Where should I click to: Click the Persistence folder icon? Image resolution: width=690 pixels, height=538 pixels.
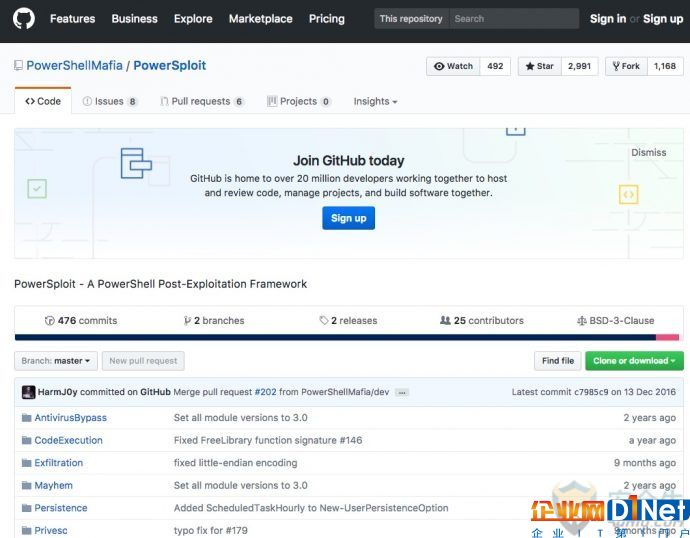pos(27,508)
